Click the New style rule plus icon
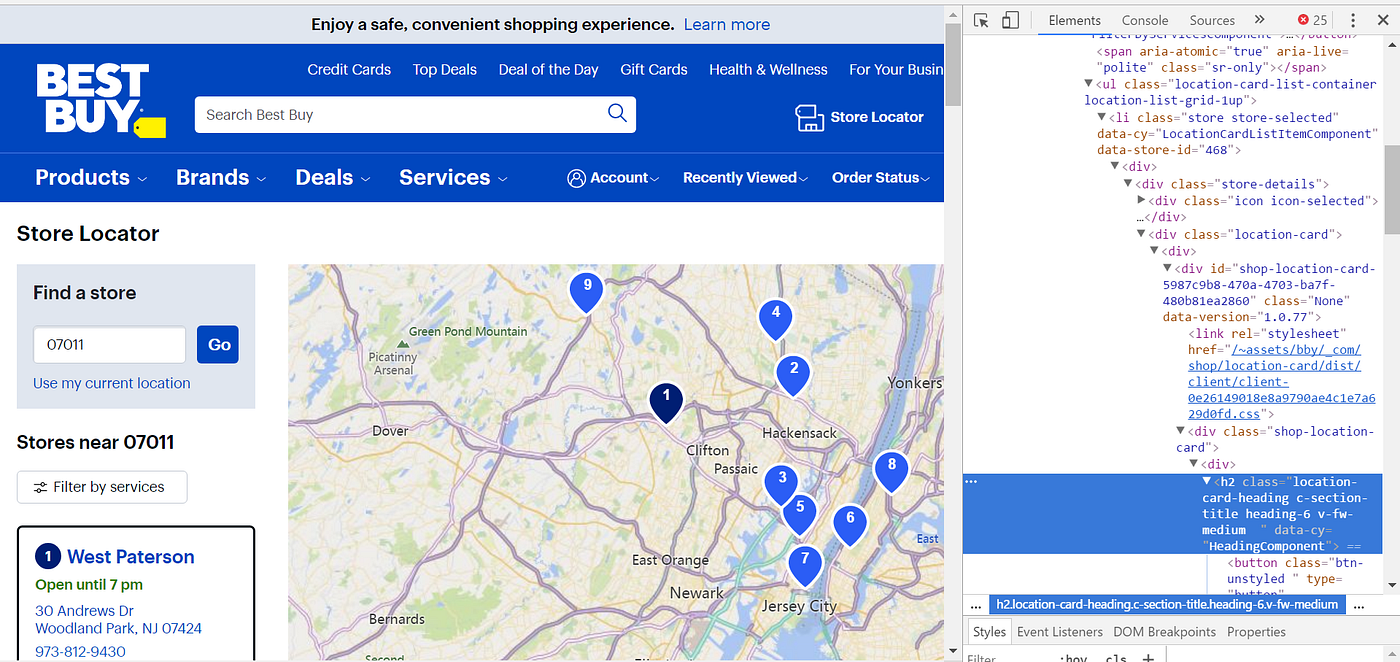This screenshot has height=662, width=1400. pyautogui.click(x=1148, y=658)
